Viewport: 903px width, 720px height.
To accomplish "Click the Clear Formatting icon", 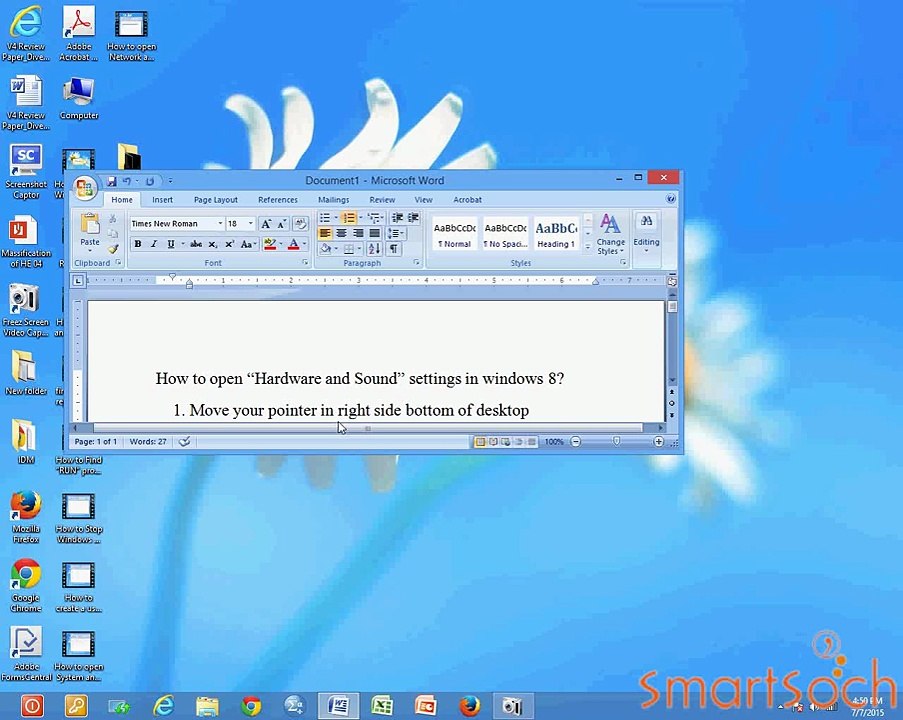I will (x=300, y=223).
